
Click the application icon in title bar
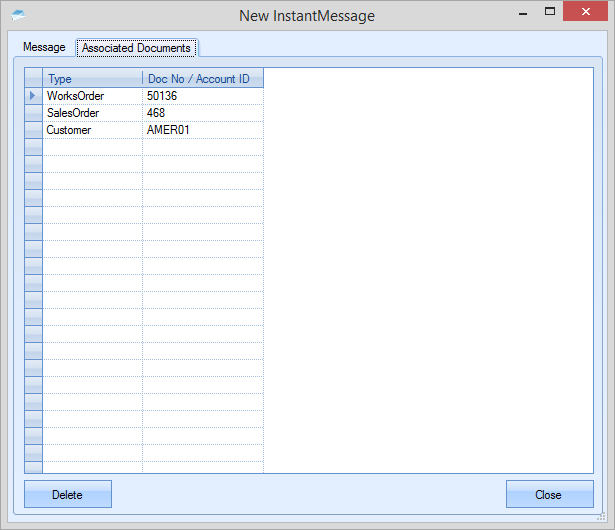tap(18, 15)
